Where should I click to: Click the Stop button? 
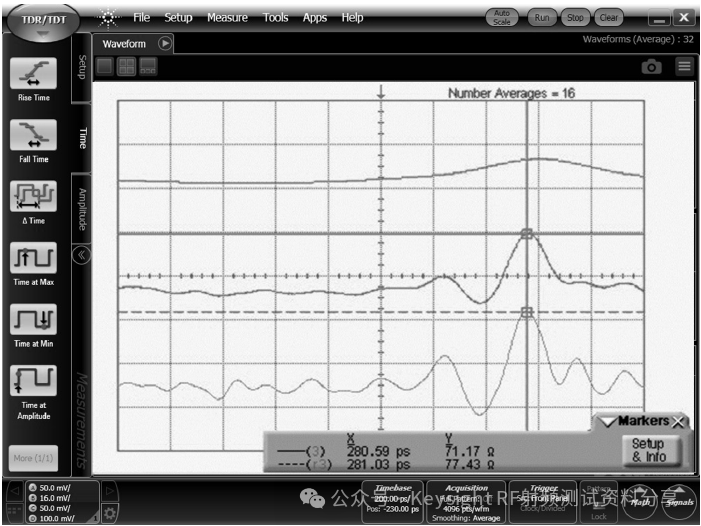[575, 17]
